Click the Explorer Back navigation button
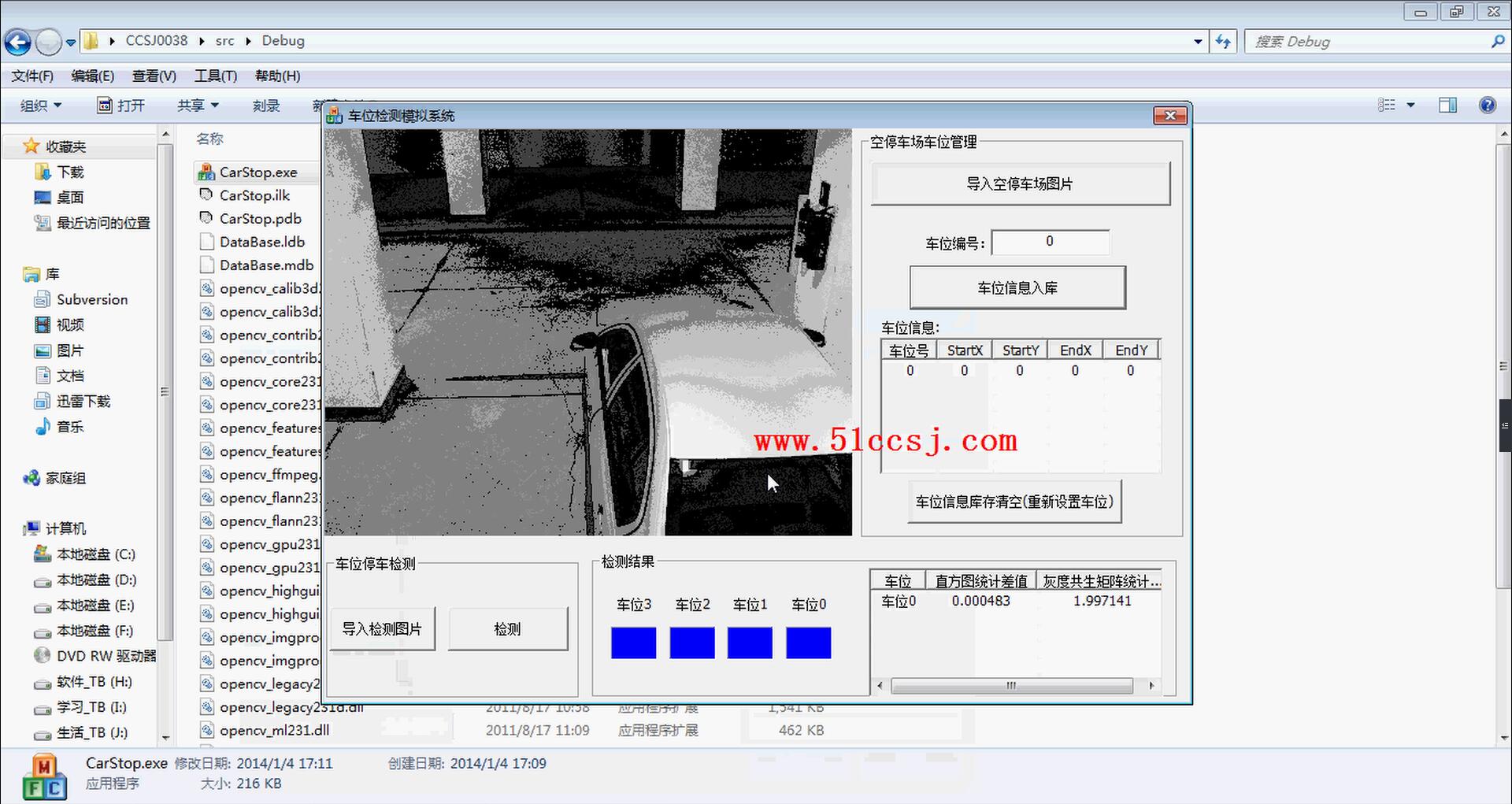 [17, 42]
